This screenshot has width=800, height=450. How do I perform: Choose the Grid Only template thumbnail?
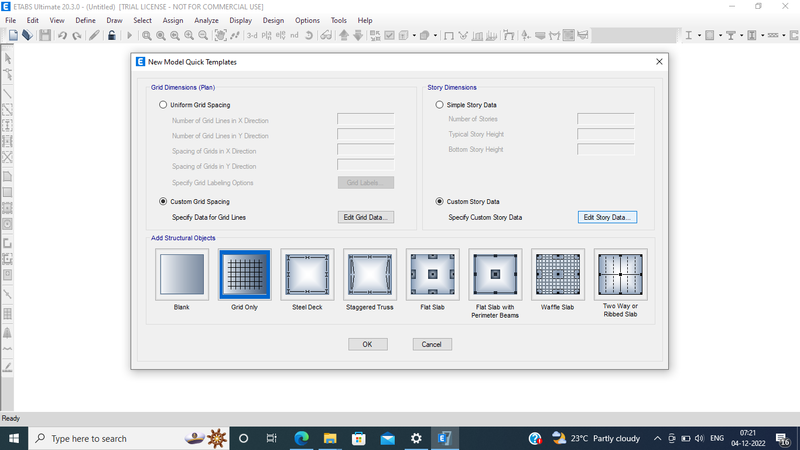click(244, 274)
